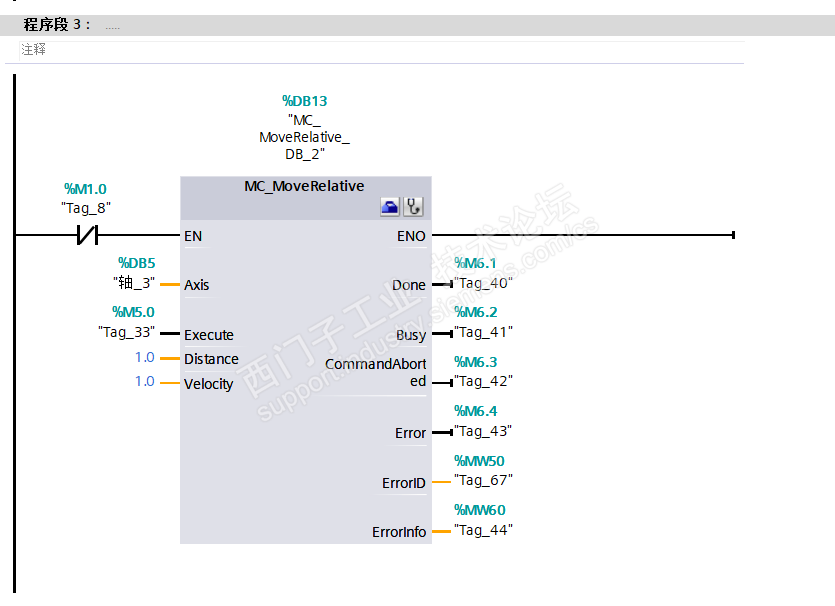The height and width of the screenshot is (606, 835).
Task: Click the ErrorID output Tag_67
Action: coord(483,480)
